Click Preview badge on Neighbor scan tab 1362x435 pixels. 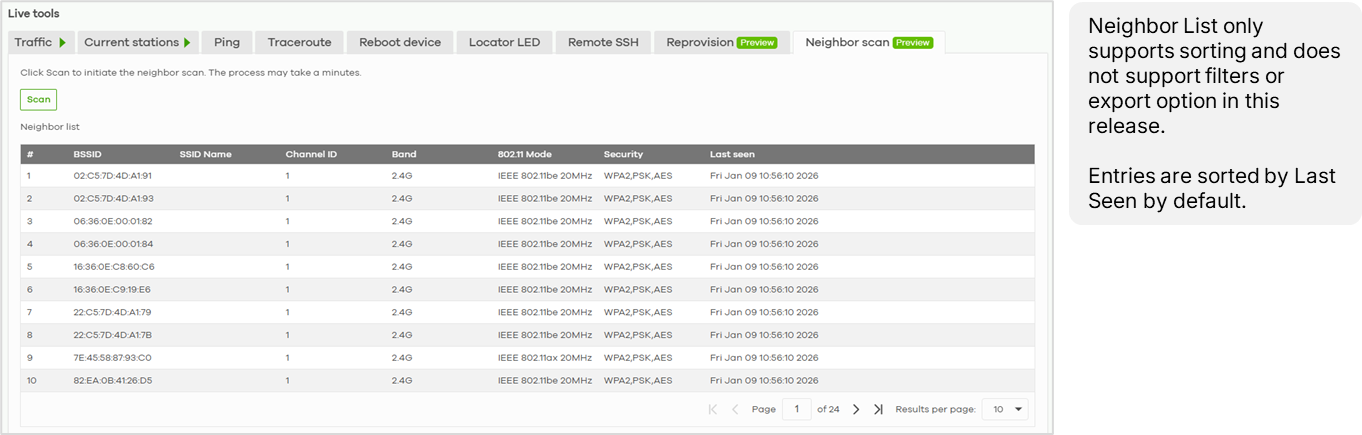tap(913, 43)
